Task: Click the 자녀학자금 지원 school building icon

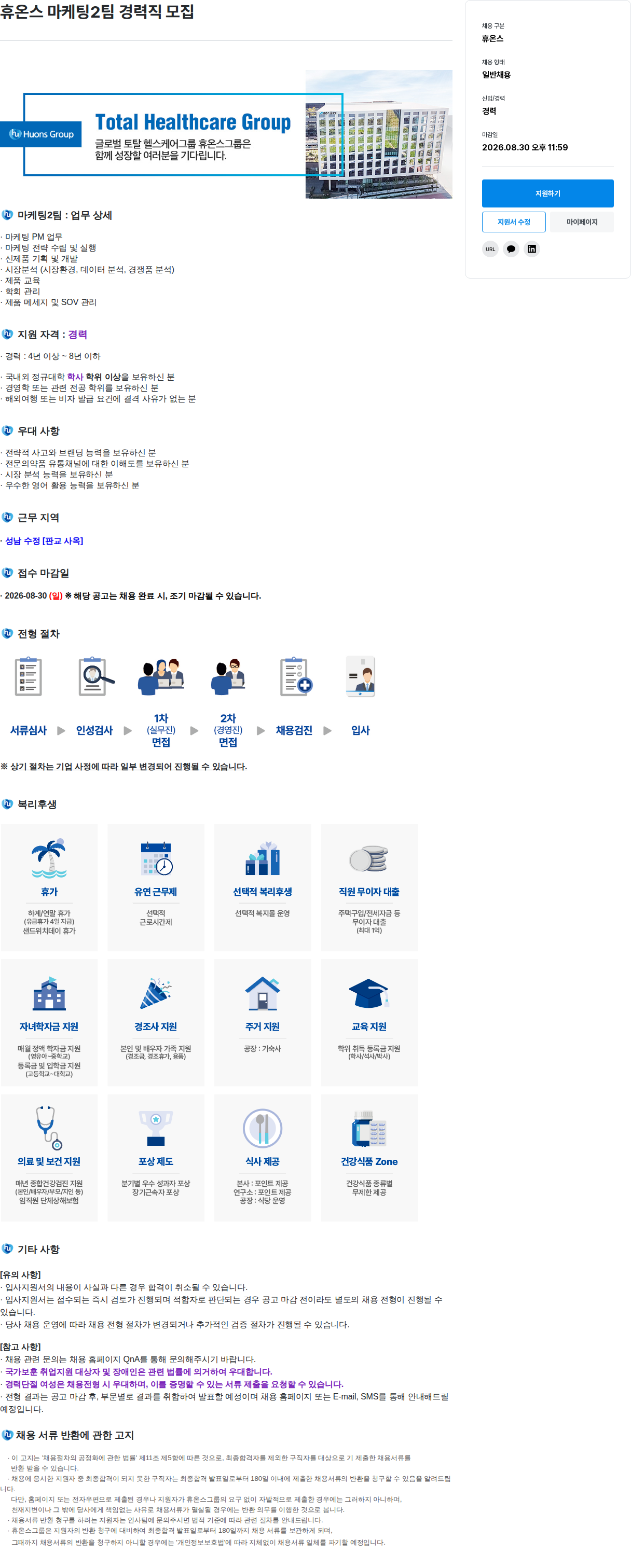Action: click(x=49, y=993)
